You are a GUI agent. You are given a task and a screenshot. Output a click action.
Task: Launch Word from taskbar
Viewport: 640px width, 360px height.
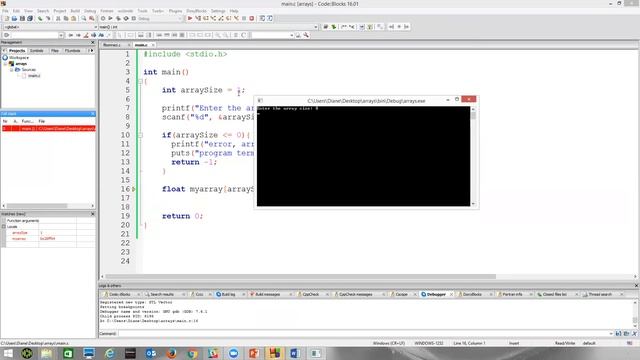pyautogui.click(x=295, y=353)
